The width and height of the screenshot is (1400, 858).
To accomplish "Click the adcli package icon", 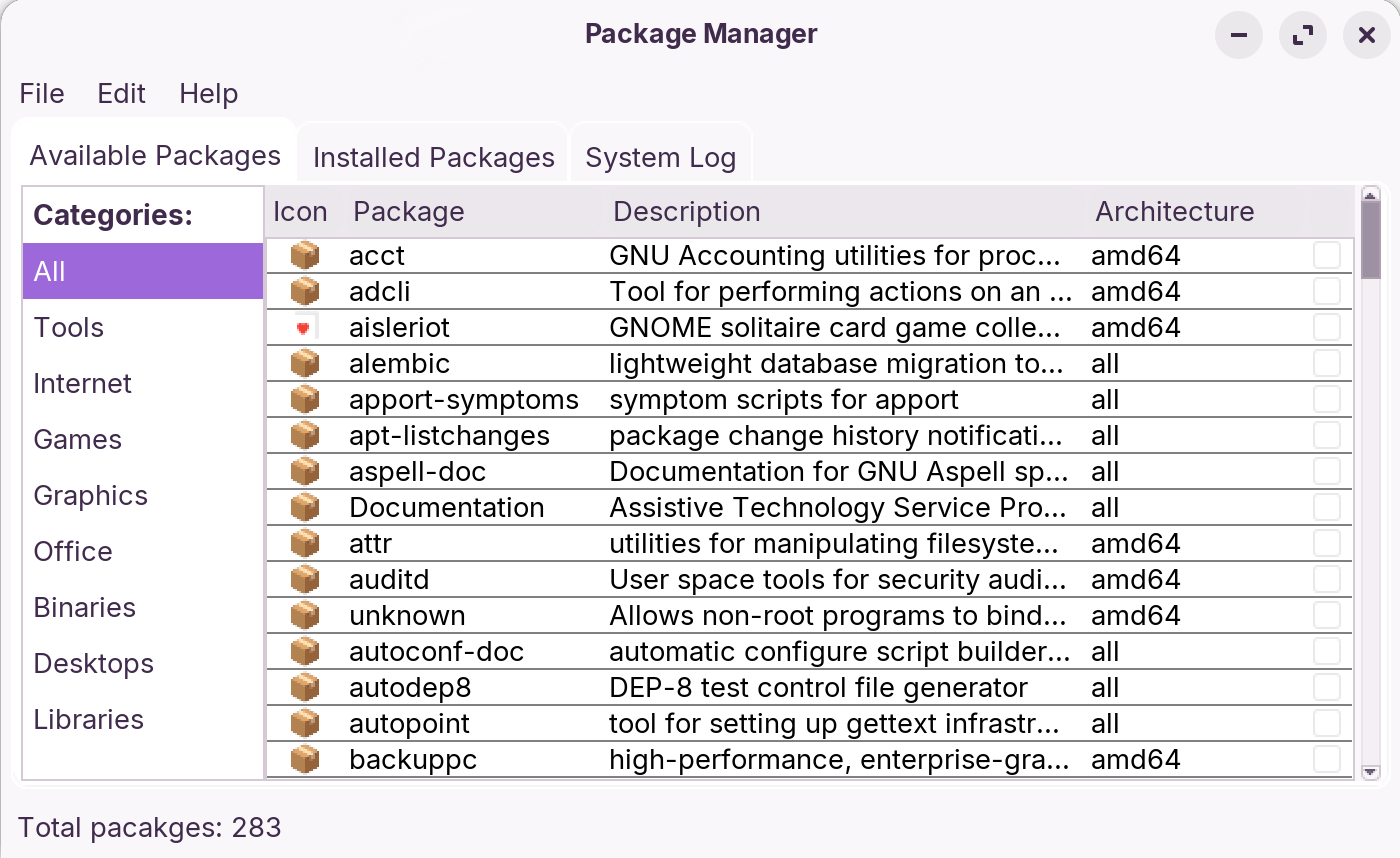I will (303, 291).
